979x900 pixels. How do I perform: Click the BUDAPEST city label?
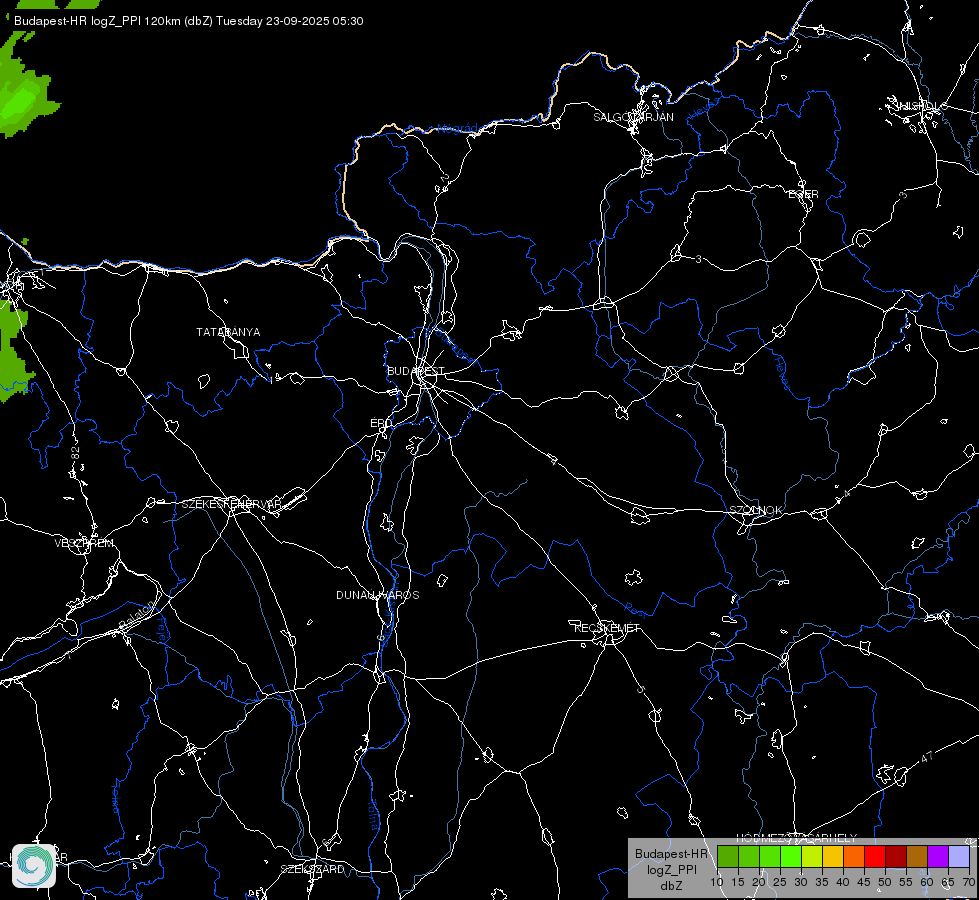click(x=416, y=371)
